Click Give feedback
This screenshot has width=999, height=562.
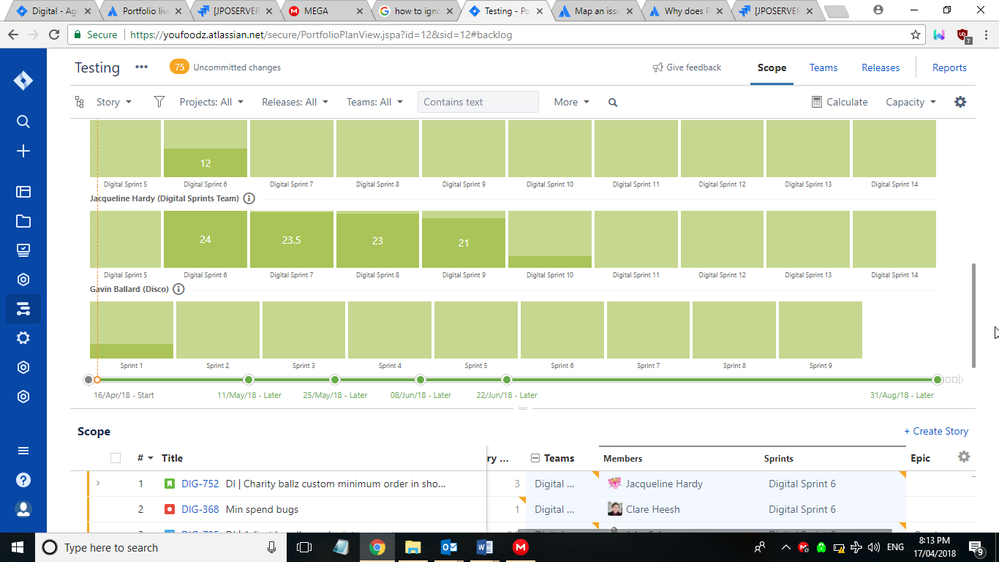[x=687, y=68]
